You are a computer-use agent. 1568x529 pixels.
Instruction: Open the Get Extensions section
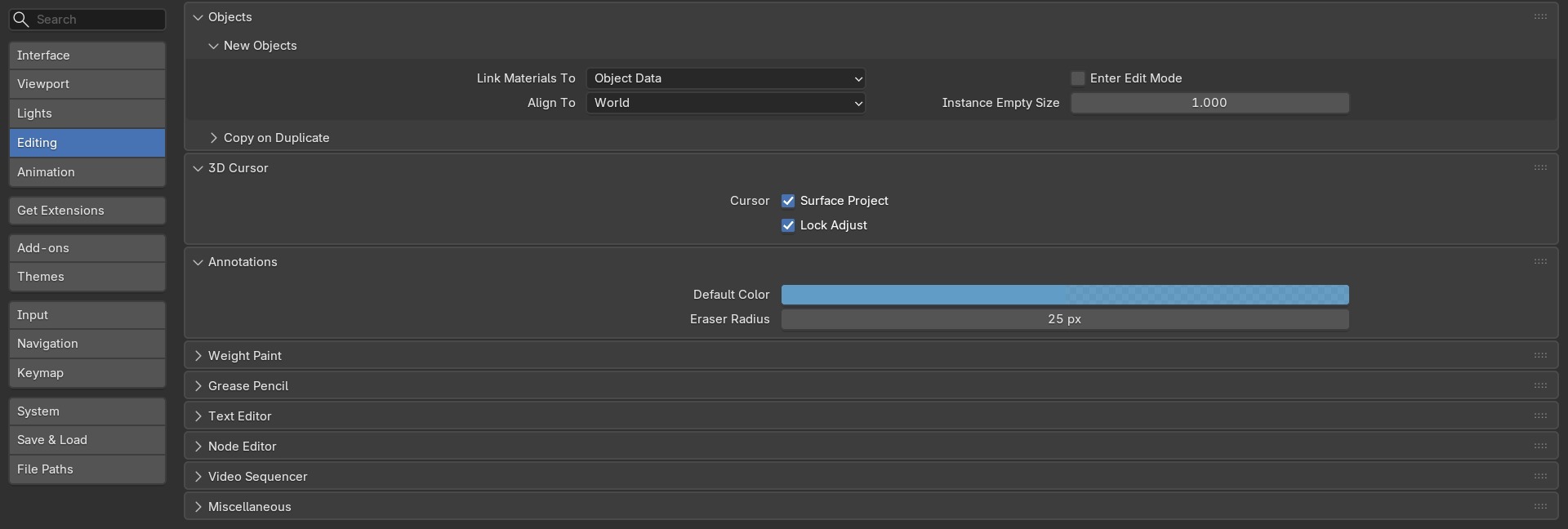pyautogui.click(x=87, y=211)
